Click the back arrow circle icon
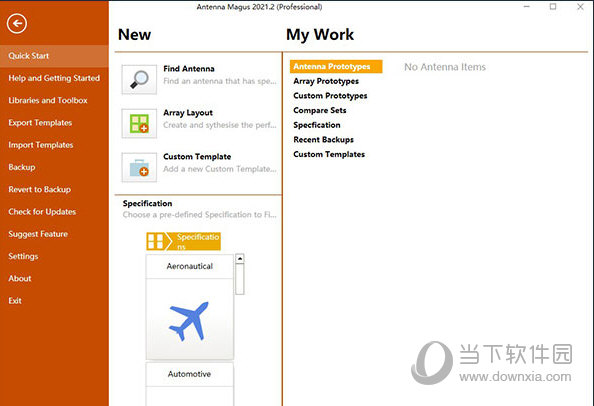Image resolution: width=594 pixels, height=406 pixels. pos(17,24)
